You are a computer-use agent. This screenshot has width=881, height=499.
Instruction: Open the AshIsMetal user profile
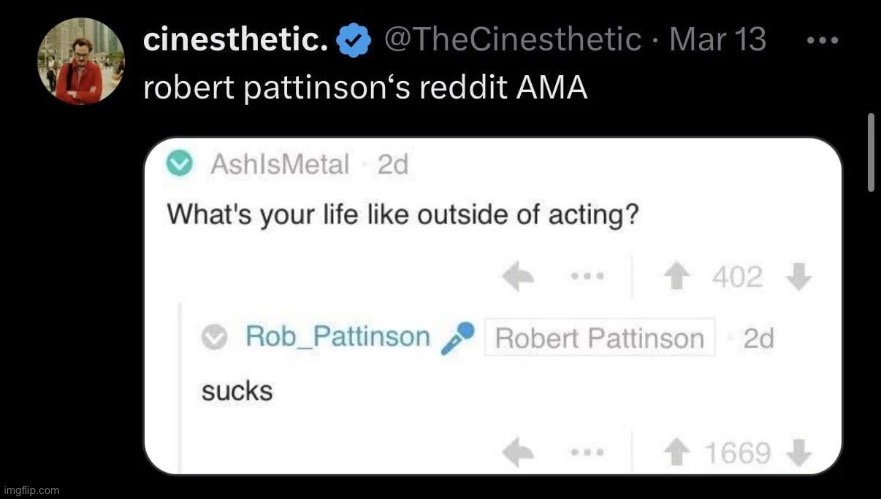282,165
